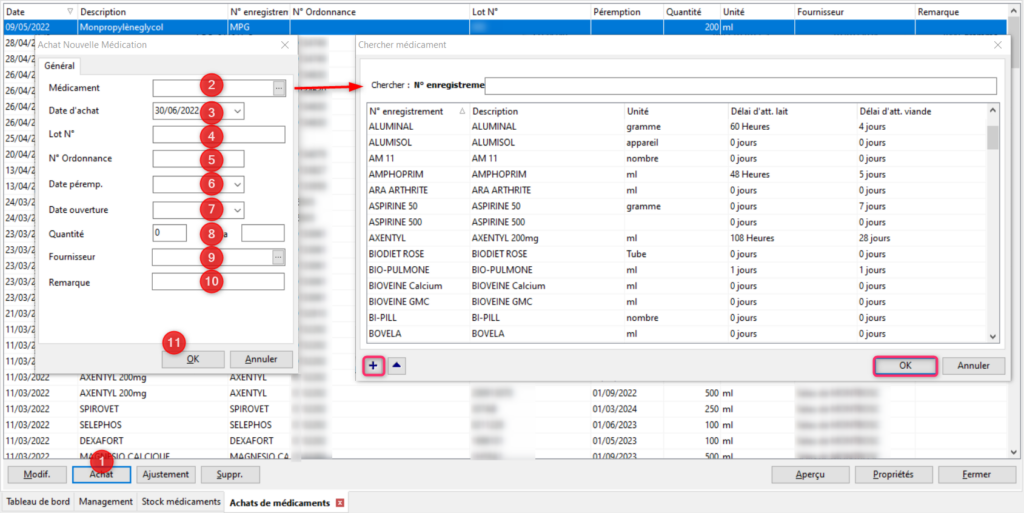Open the Fournisseur browse (...) button
1024x513 pixels.
click(279, 257)
